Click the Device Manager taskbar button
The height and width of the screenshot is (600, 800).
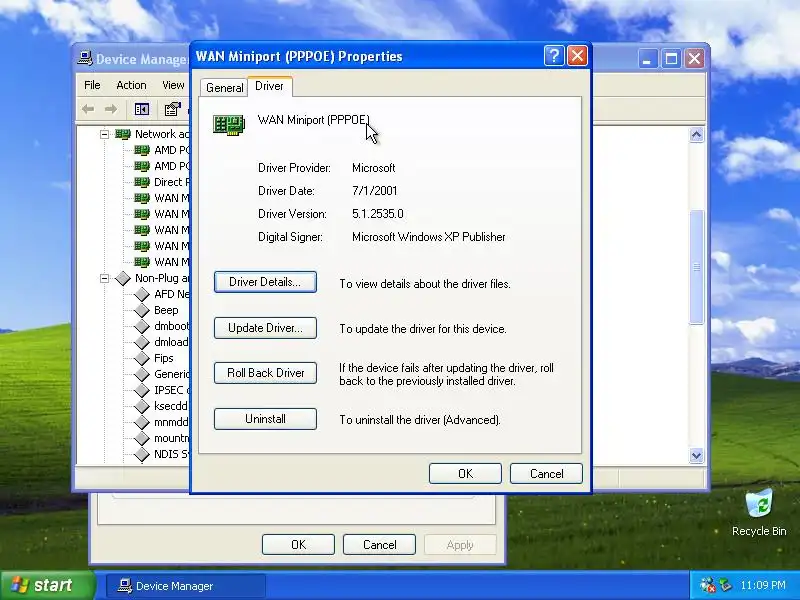coord(186,586)
